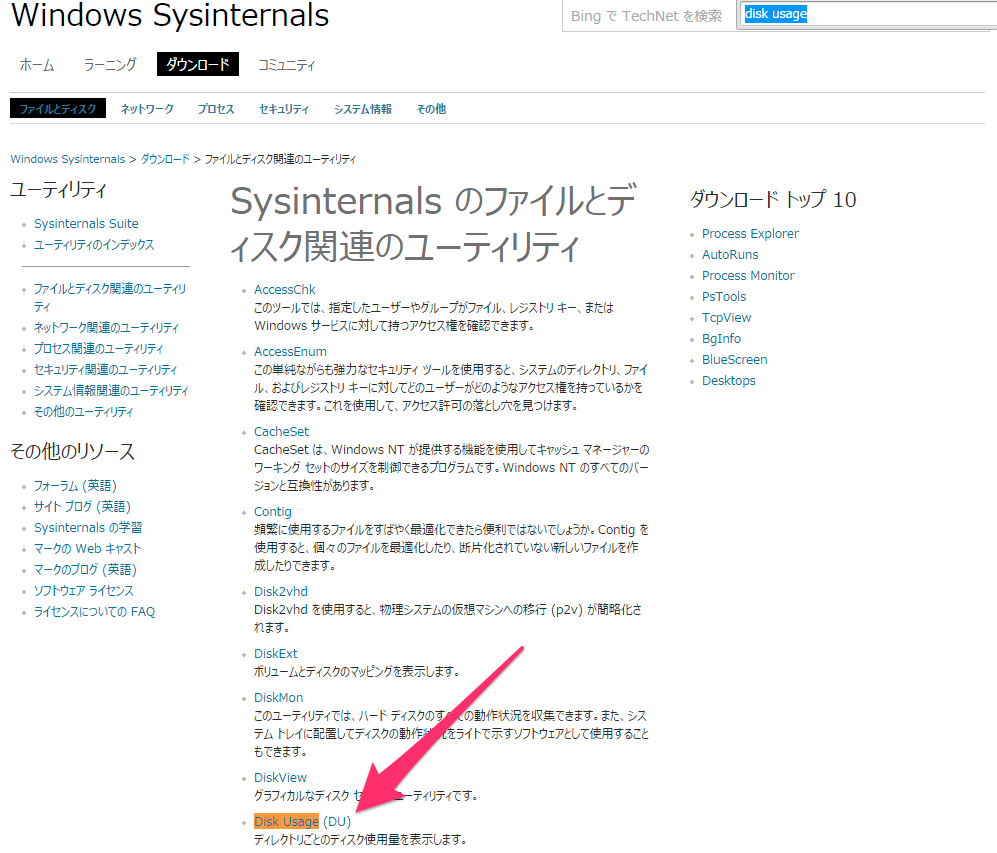The height and width of the screenshot is (853, 997).
Task: Open プロセス関連のユーティリティ link
Action: (x=99, y=348)
